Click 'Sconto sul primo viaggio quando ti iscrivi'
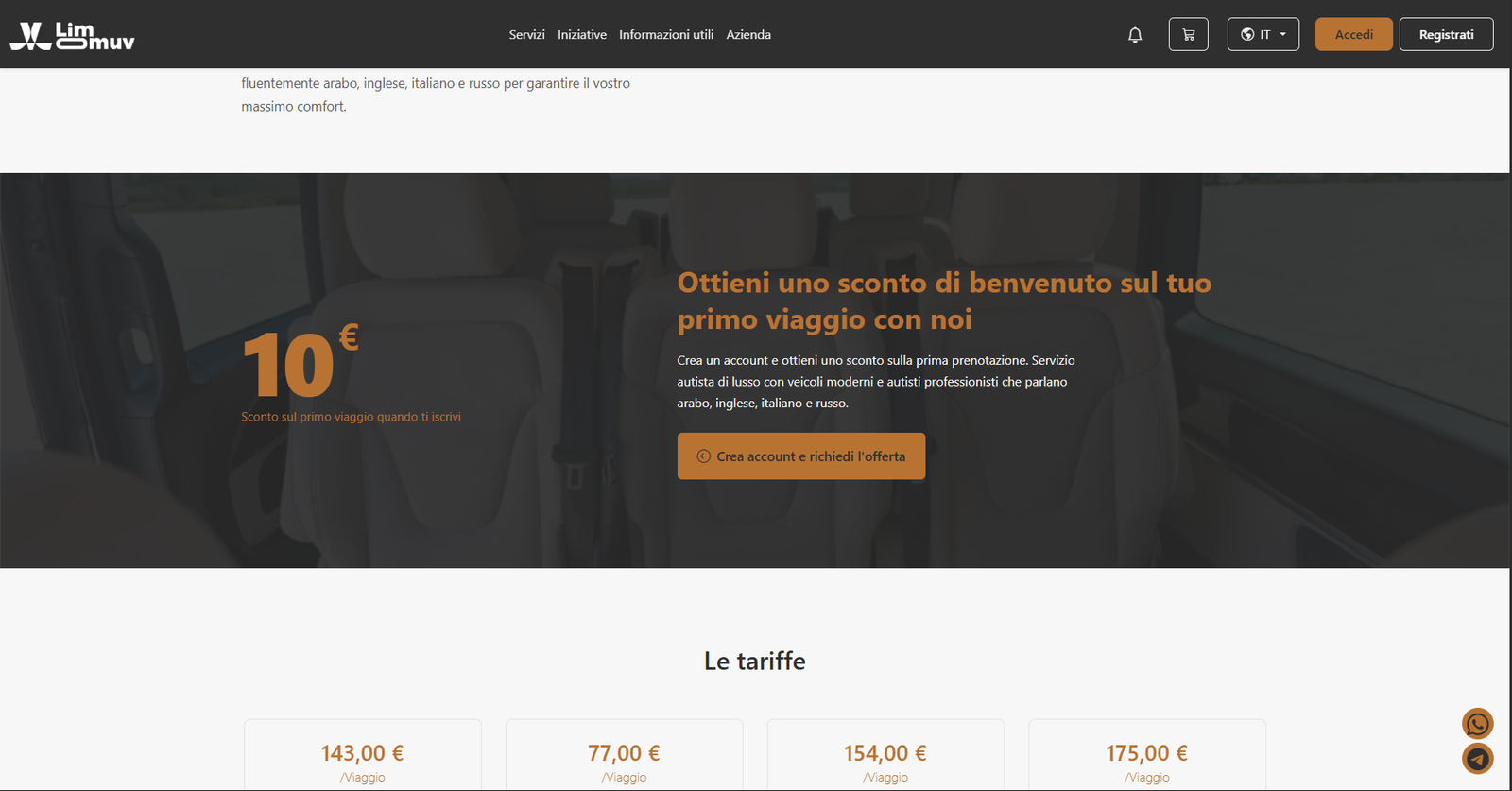The image size is (1512, 791). 352,417
